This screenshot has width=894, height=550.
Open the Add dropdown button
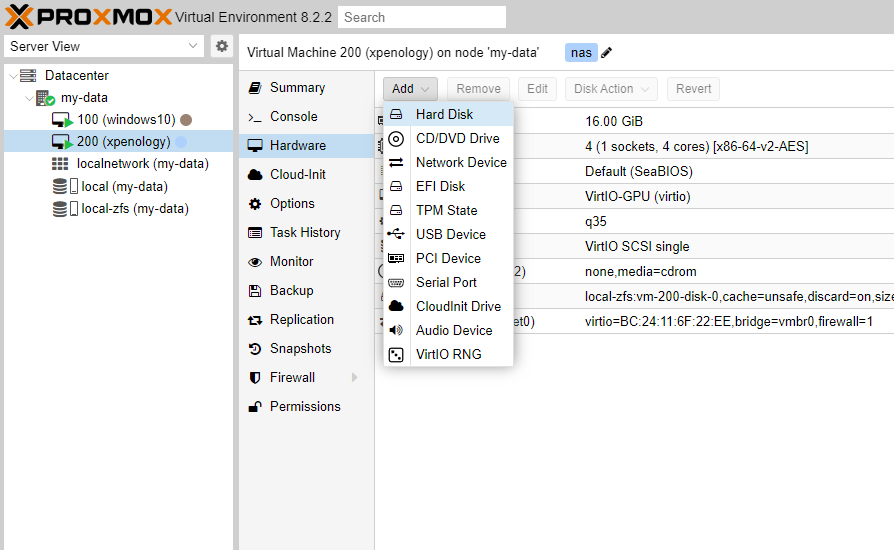[x=411, y=89]
